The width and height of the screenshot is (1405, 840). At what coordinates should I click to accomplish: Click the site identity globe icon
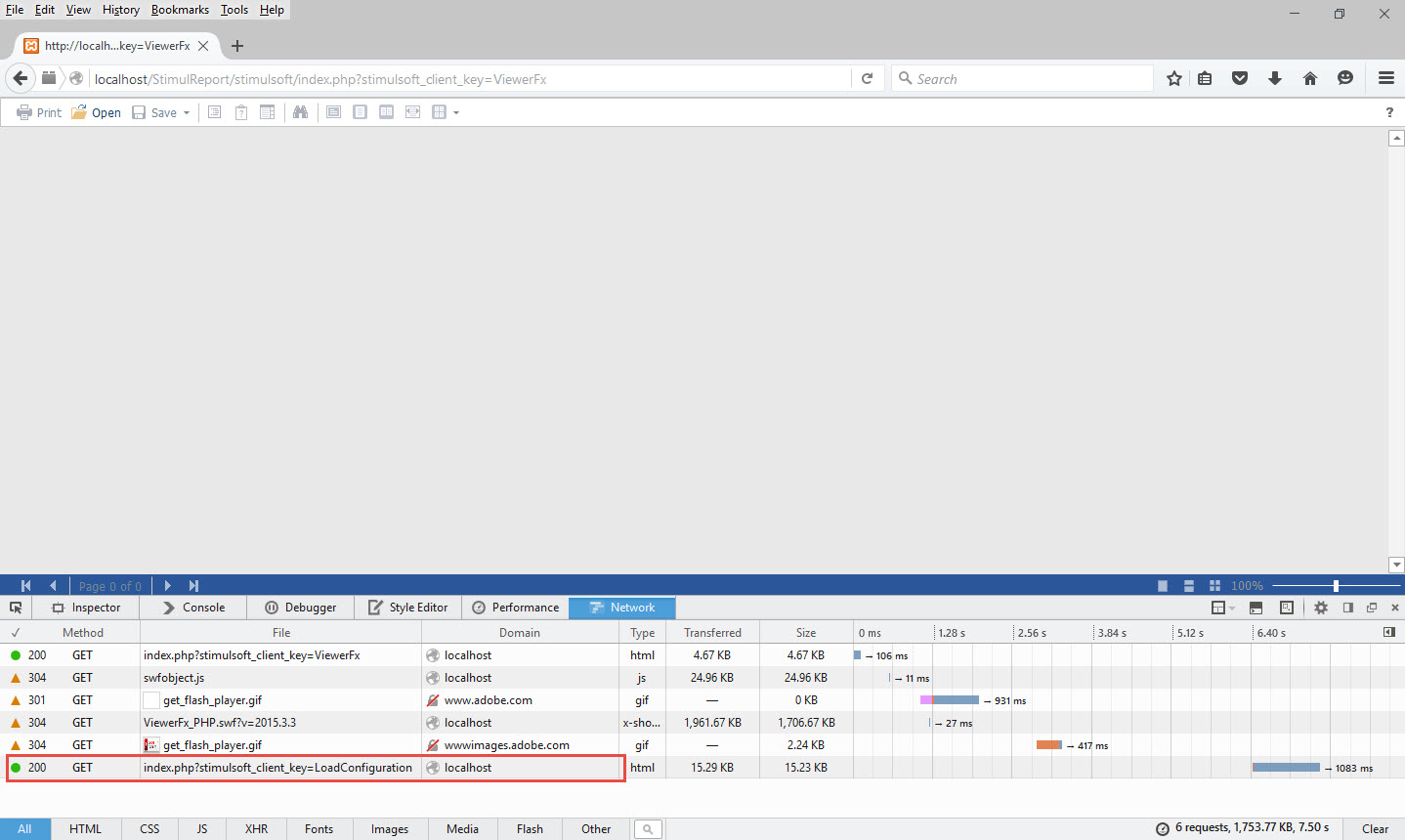[x=76, y=78]
